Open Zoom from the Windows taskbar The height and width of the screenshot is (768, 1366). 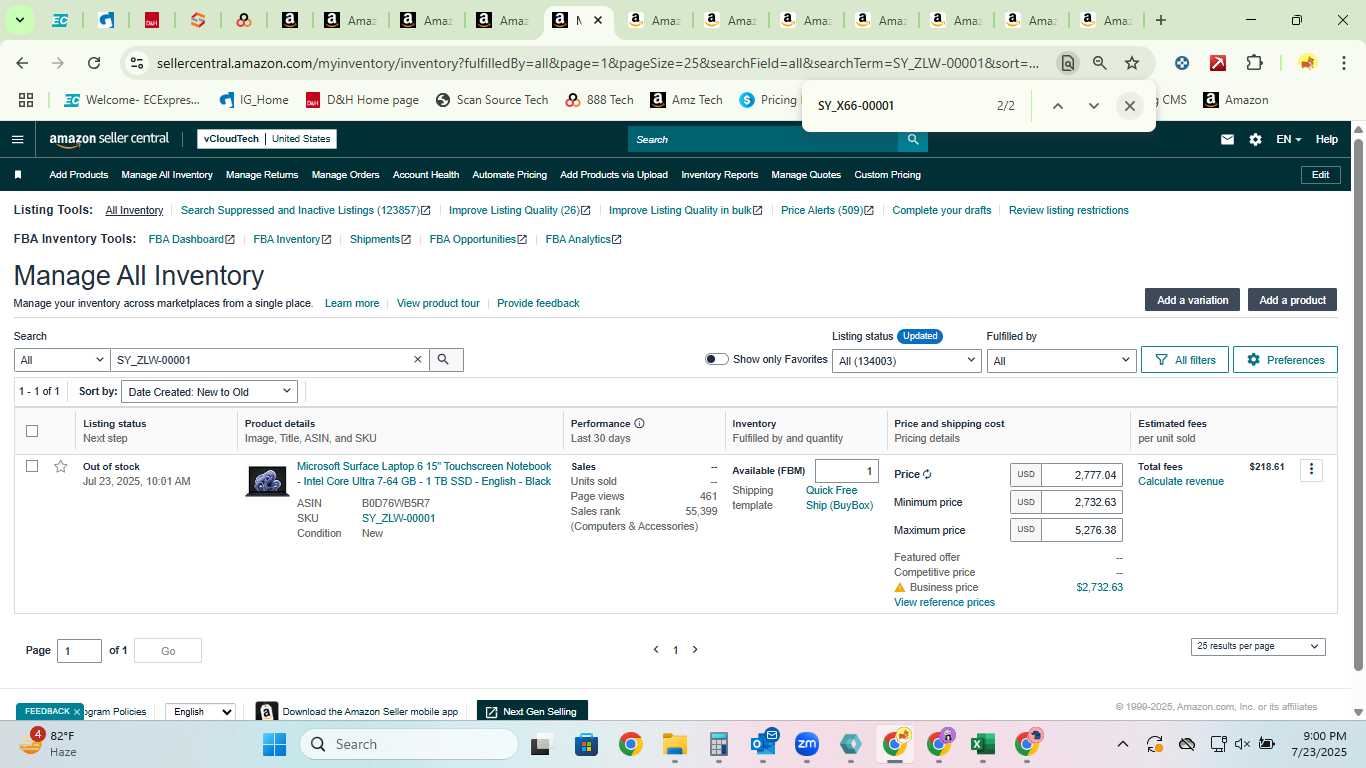pyautogui.click(x=806, y=744)
